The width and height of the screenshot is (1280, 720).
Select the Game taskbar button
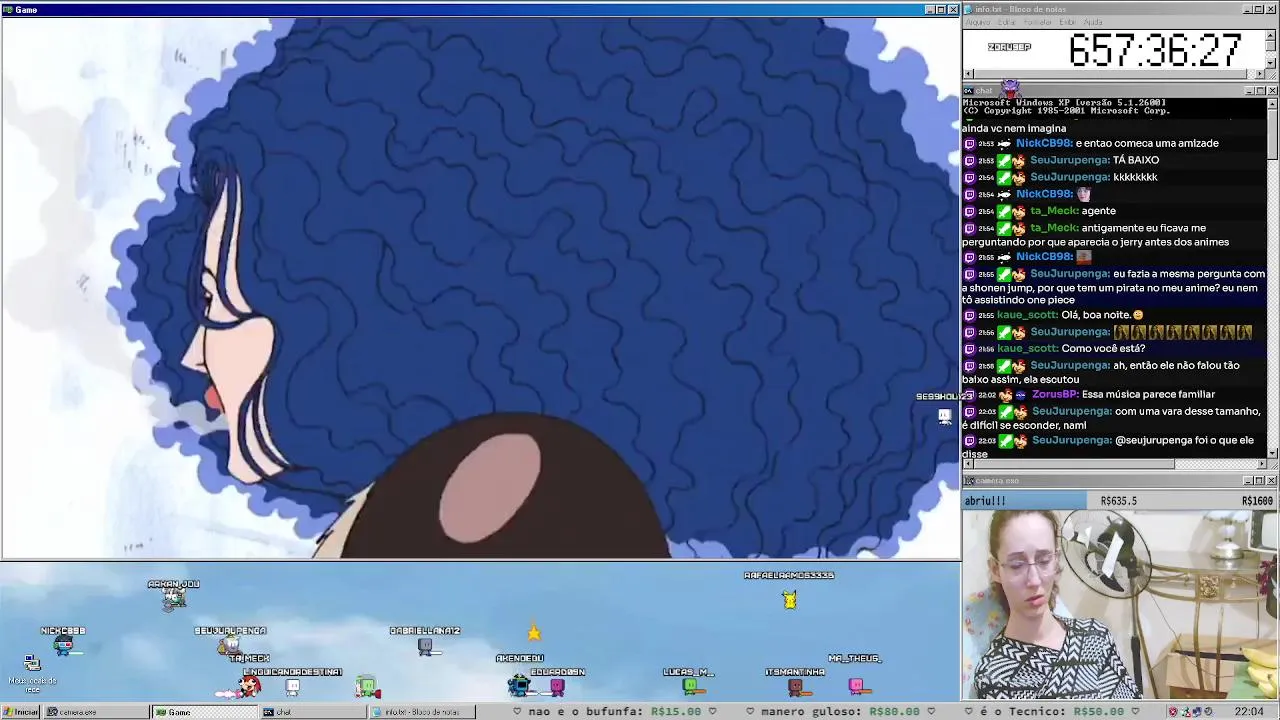(x=205, y=712)
